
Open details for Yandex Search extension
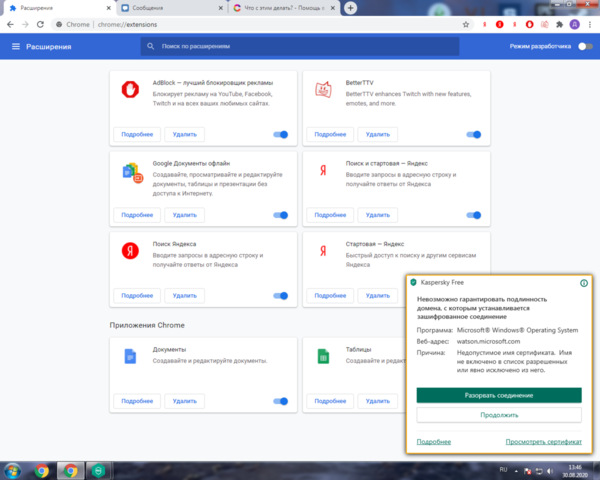(137, 296)
